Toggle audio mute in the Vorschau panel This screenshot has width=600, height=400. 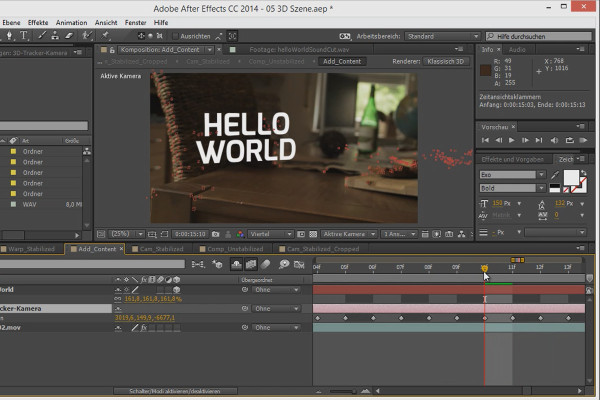click(x=554, y=140)
